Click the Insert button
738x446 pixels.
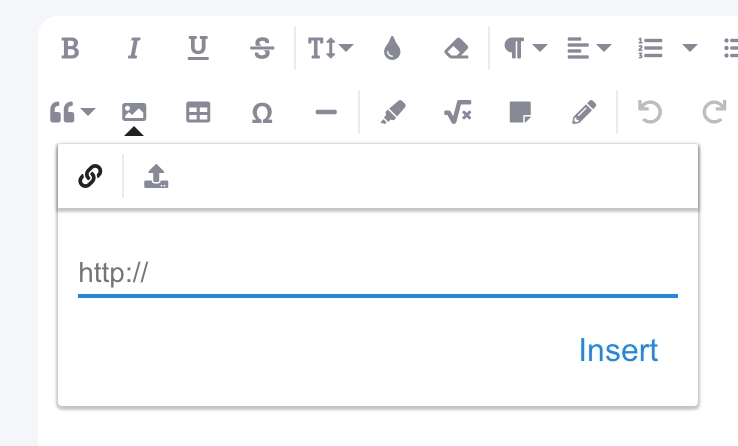[x=618, y=350]
